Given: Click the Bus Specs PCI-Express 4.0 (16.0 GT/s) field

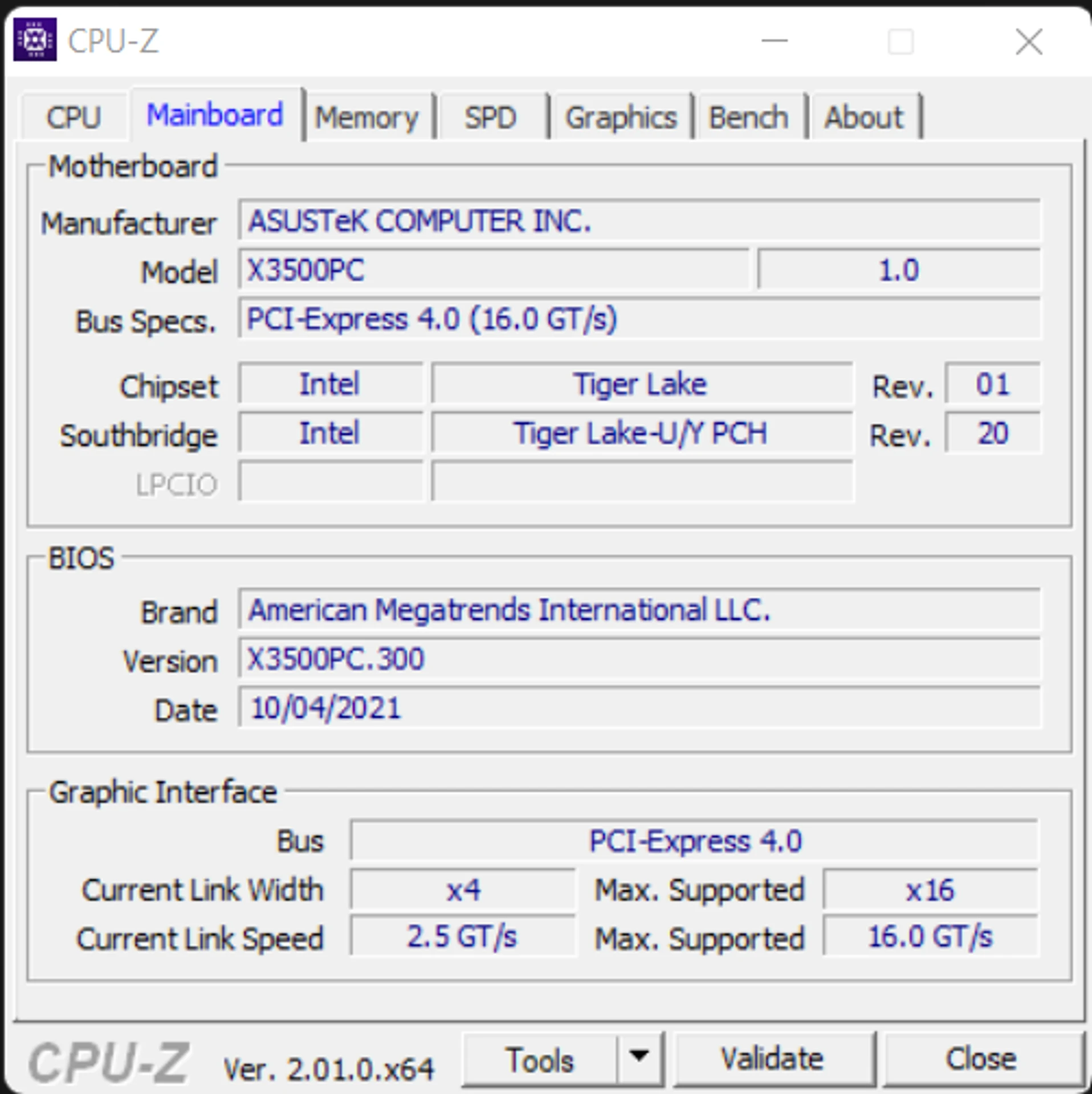Looking at the screenshot, I should point(639,319).
